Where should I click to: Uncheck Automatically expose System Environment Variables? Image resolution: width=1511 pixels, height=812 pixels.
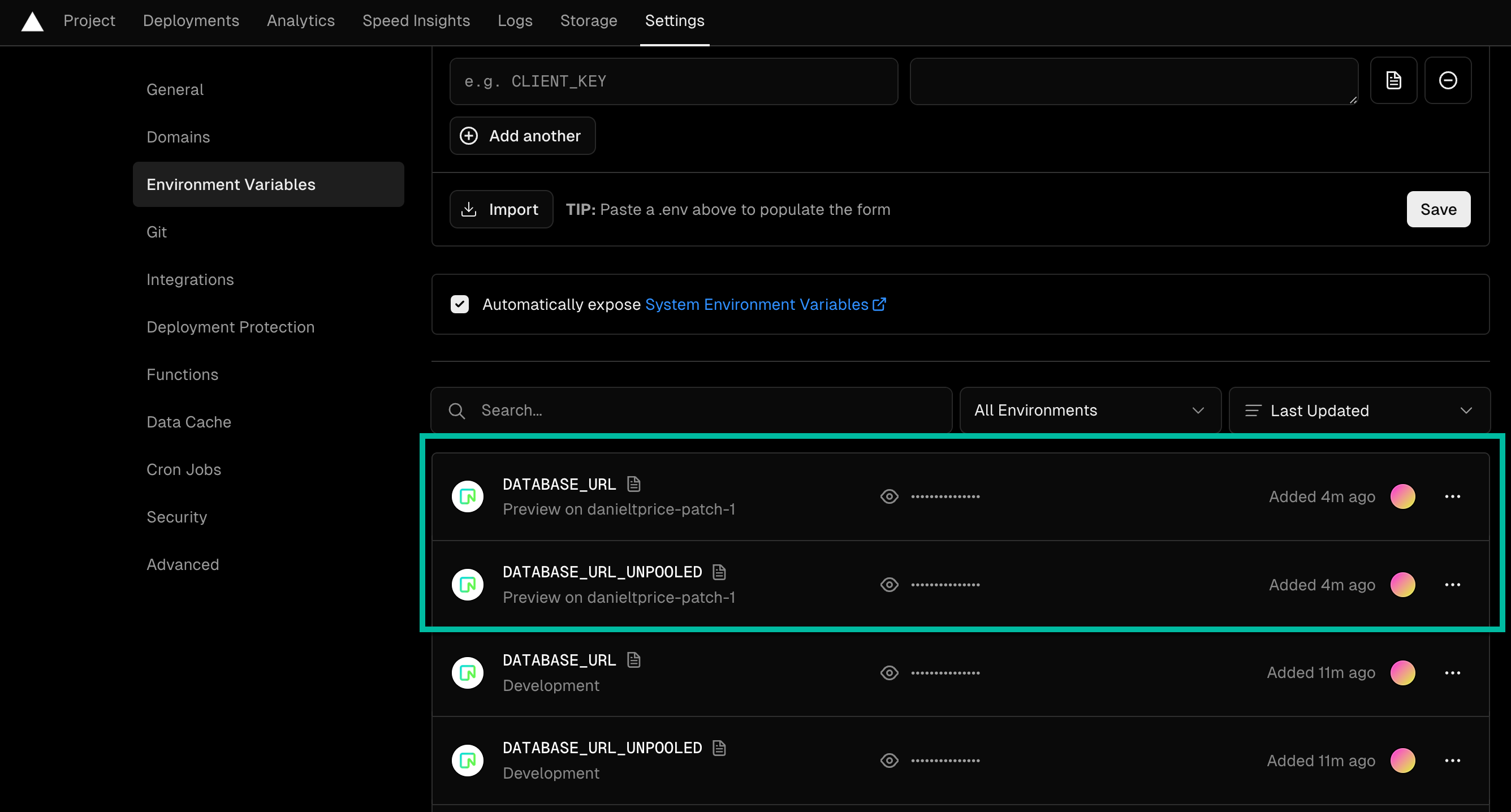click(460, 304)
